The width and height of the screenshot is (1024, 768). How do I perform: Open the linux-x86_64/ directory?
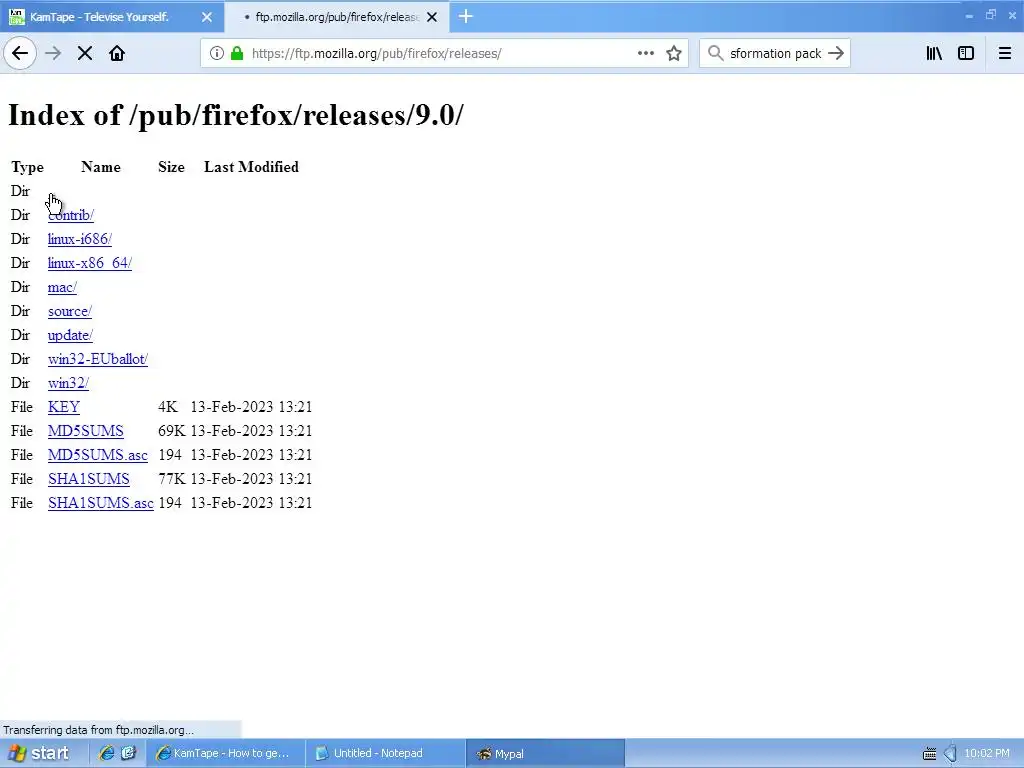[89, 263]
